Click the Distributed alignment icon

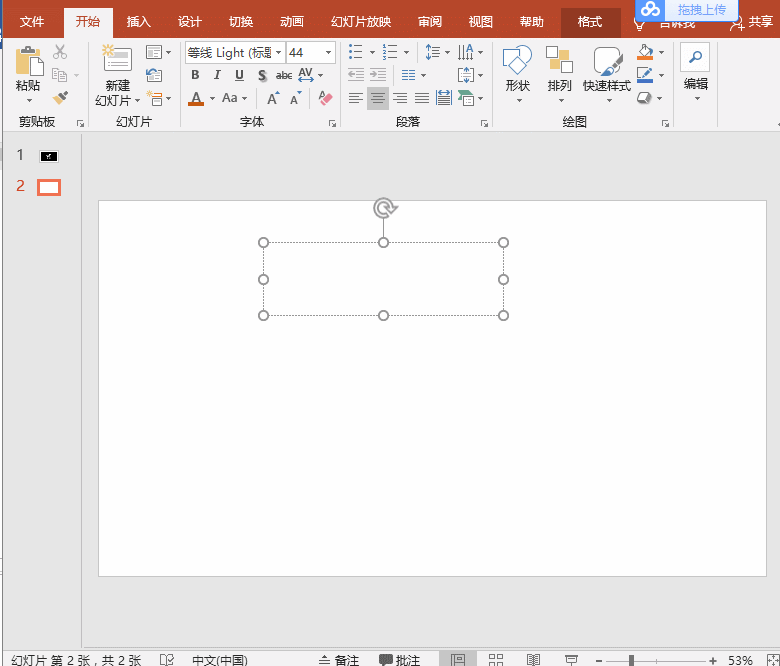444,98
